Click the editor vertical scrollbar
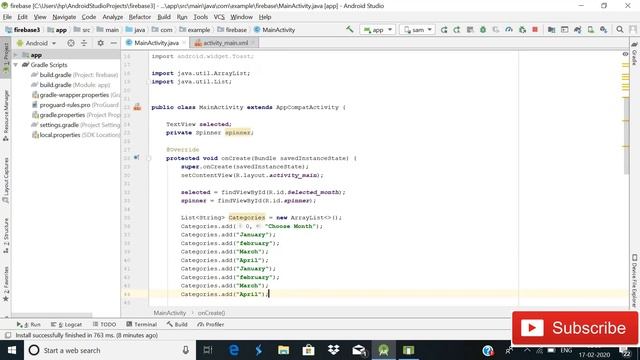The image size is (640, 360). pyautogui.click(x=627, y=137)
